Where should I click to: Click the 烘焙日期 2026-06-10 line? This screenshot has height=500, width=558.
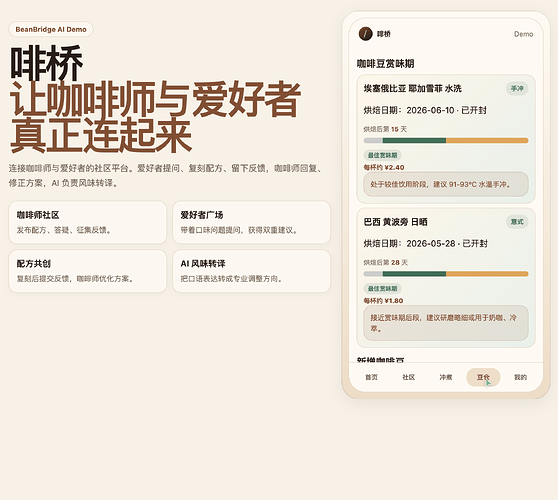click(x=425, y=110)
